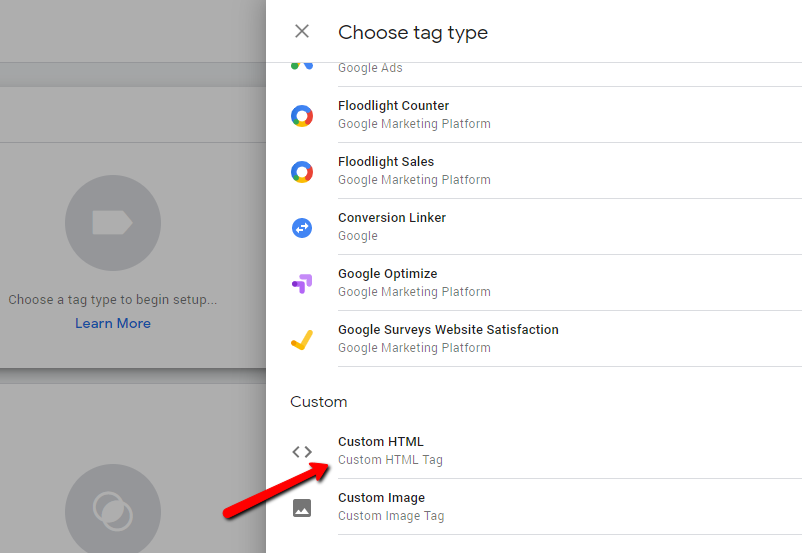The width and height of the screenshot is (802, 553).
Task: Click 'Google' label under Conversion Linker
Action: click(358, 236)
